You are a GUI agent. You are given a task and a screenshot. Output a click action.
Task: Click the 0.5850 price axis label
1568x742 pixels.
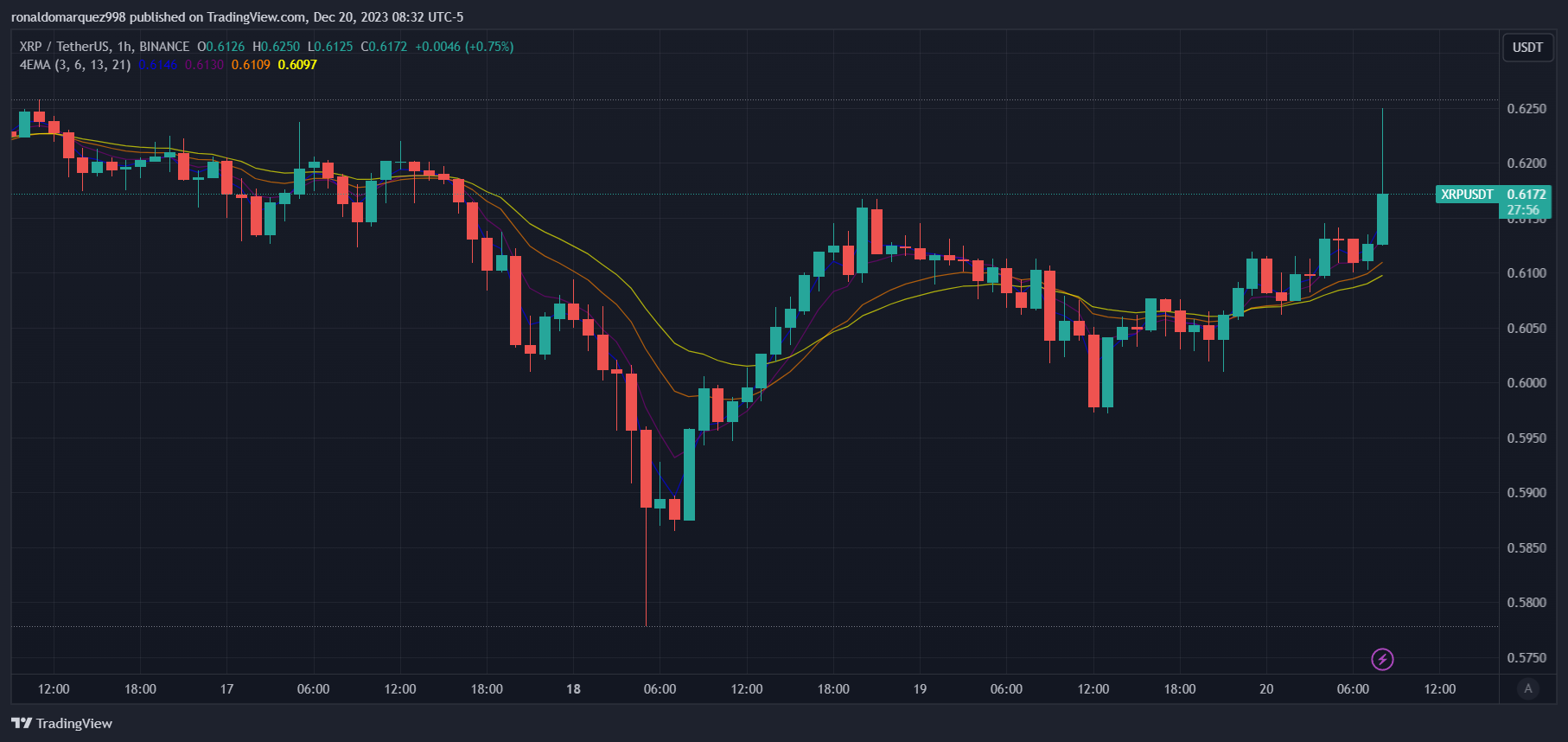pyautogui.click(x=1527, y=548)
